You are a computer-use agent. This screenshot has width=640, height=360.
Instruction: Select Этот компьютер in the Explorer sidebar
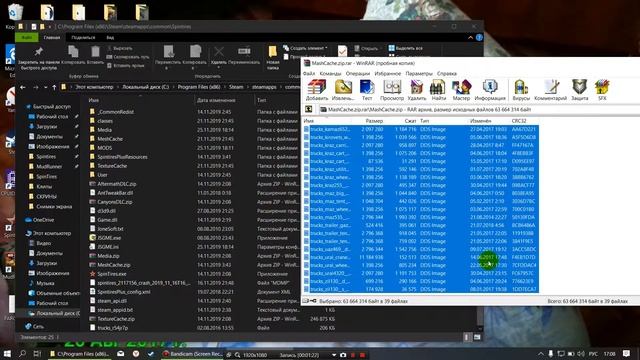pyautogui.click(x=51, y=233)
